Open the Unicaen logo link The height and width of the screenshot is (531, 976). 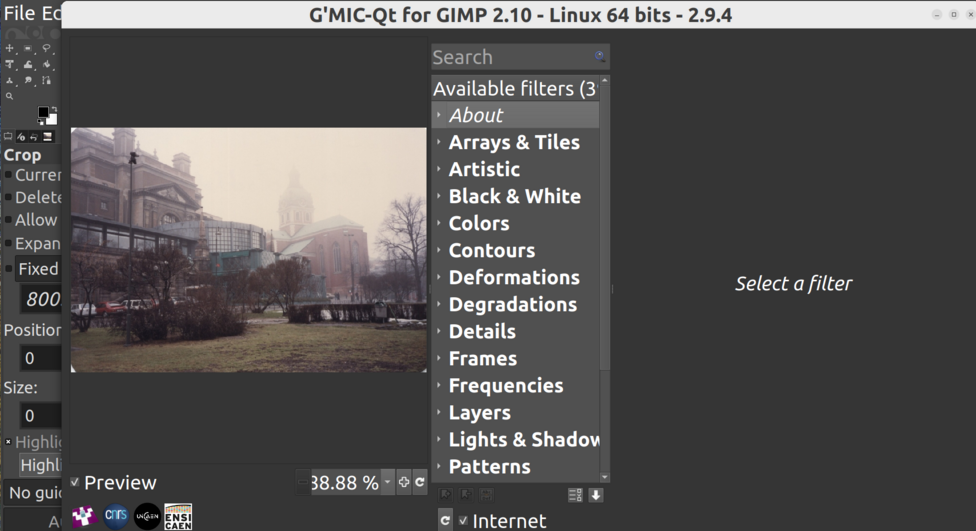(x=148, y=516)
